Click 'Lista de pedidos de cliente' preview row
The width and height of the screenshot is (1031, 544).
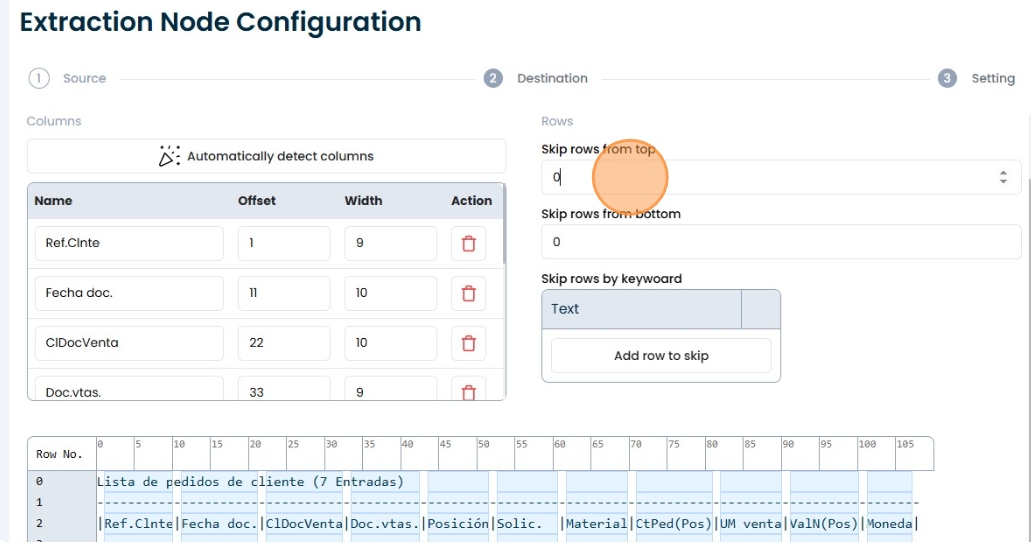click(x=251, y=482)
